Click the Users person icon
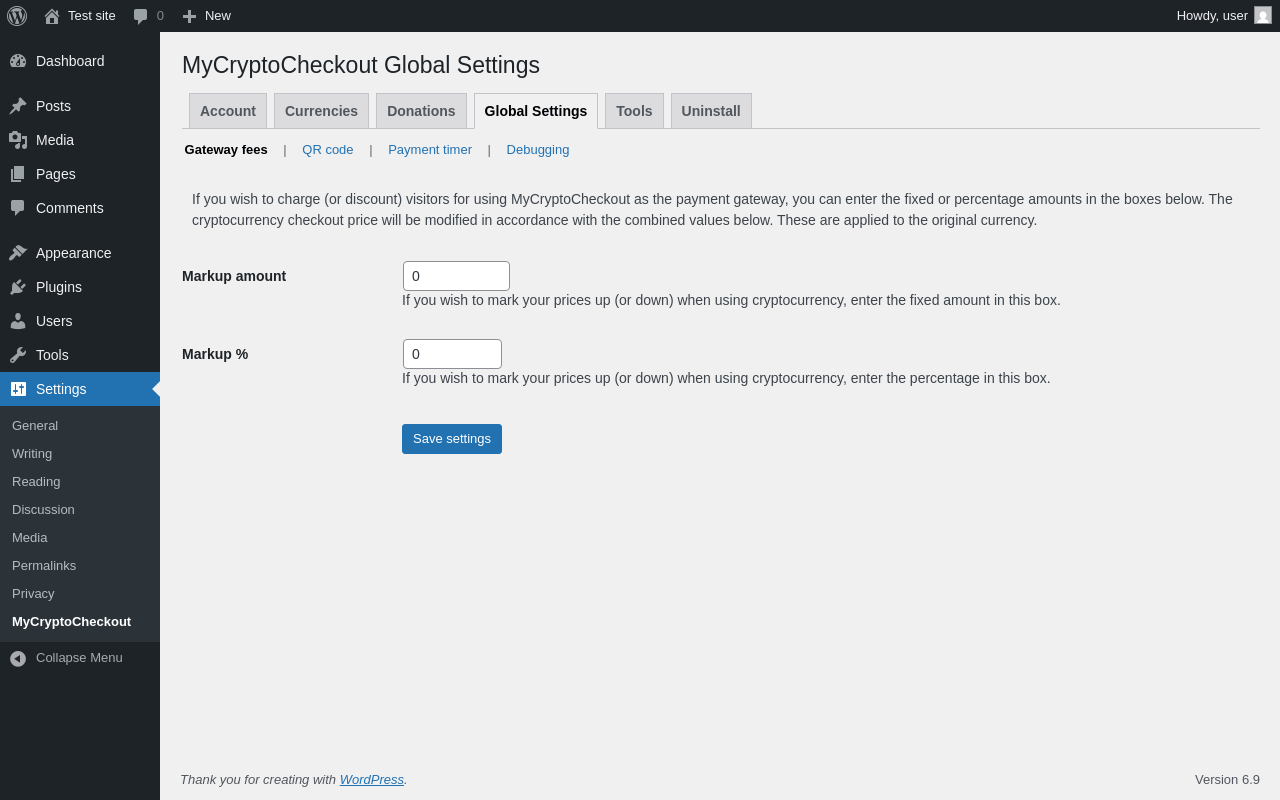Screen dimensions: 1280x800 pyautogui.click(x=18, y=321)
